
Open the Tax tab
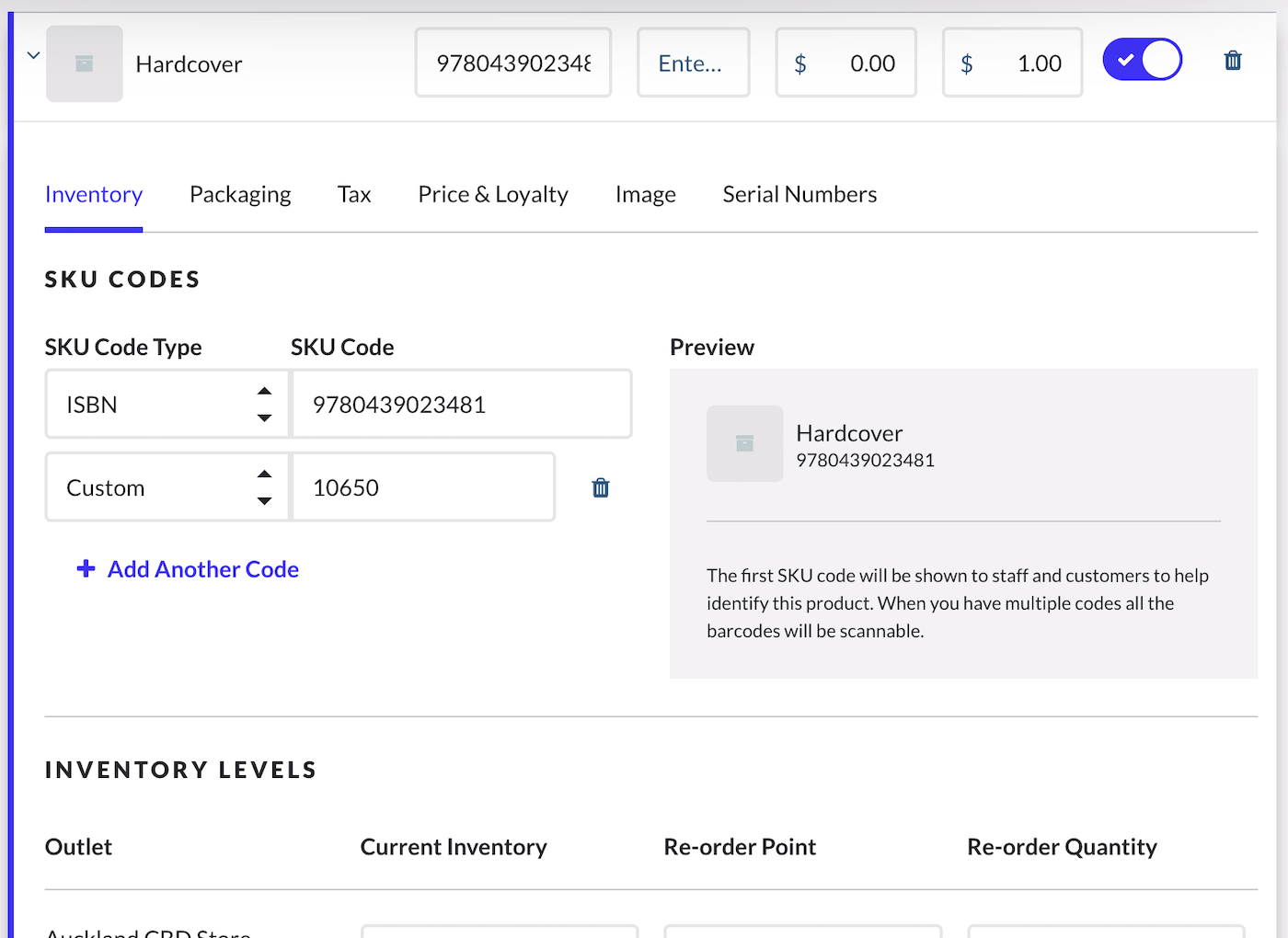tap(354, 195)
